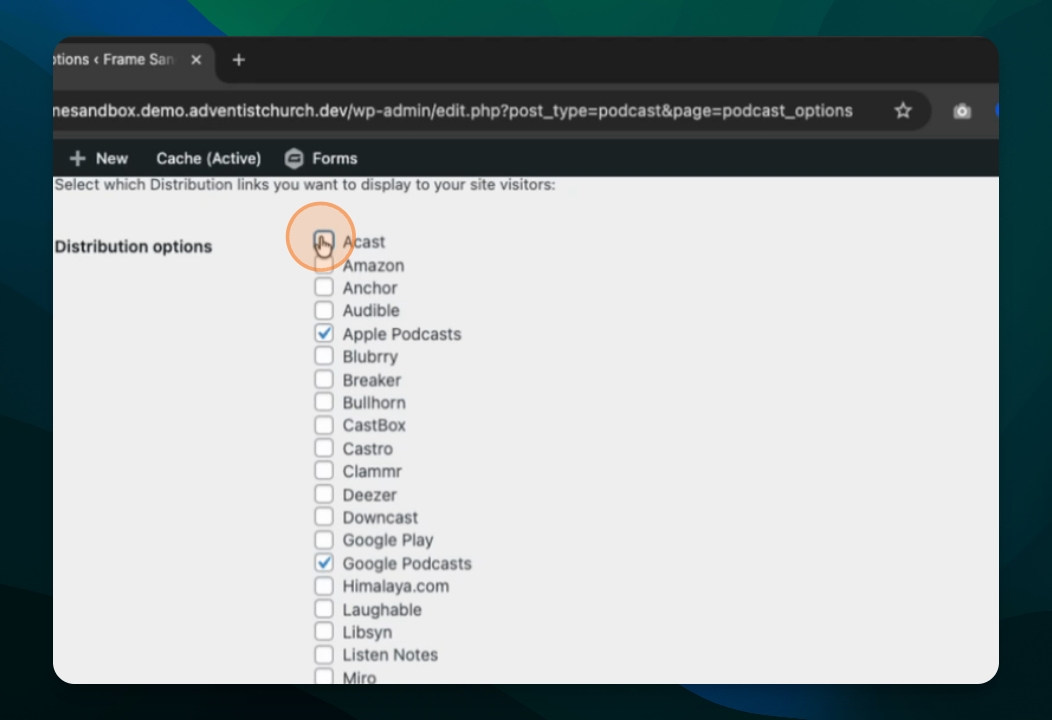1052x720 pixels.
Task: Enable the Google Play checkbox
Action: [x=324, y=539]
